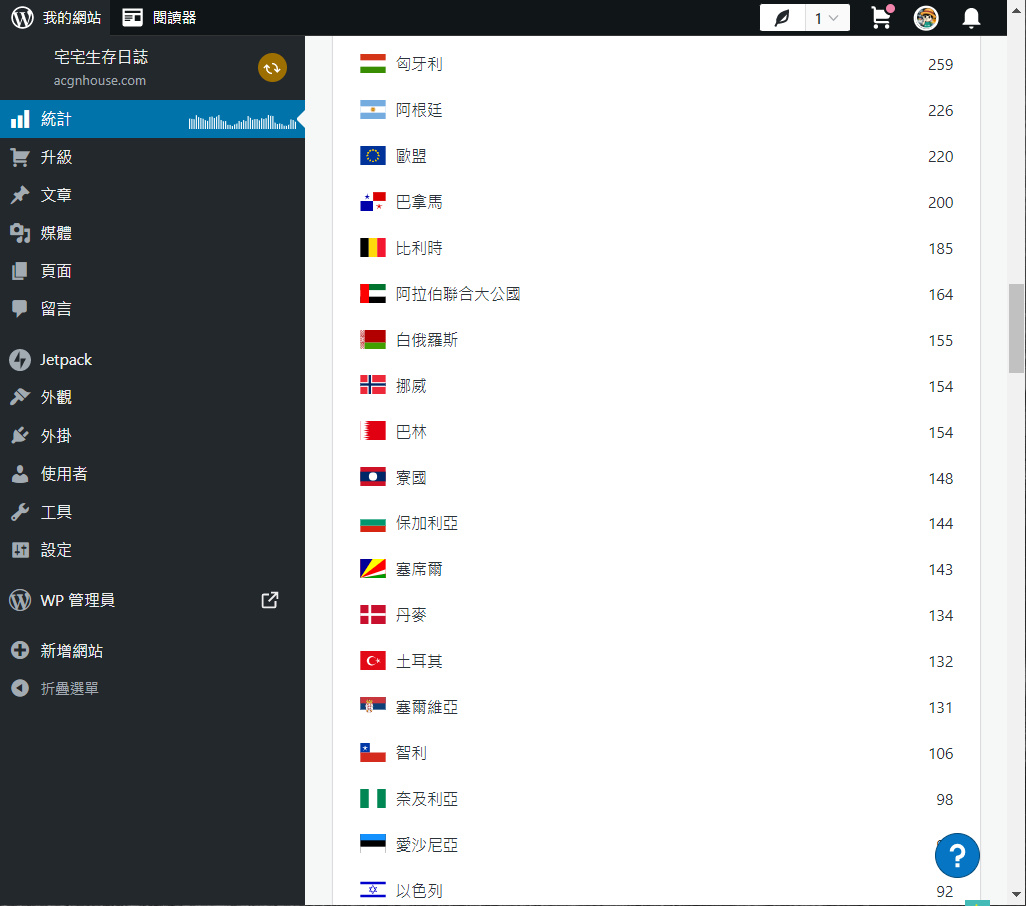The width and height of the screenshot is (1026, 906).
Task: Click the page vertical scrollbar thumb
Action: [1016, 328]
